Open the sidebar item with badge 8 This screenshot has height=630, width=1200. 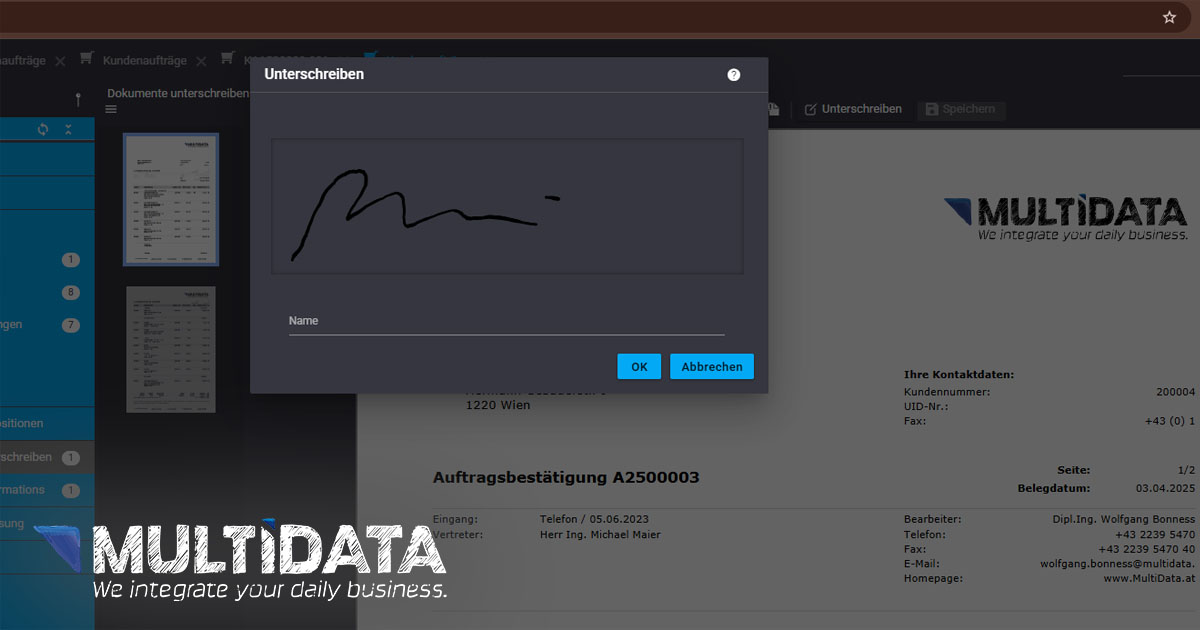pos(40,293)
